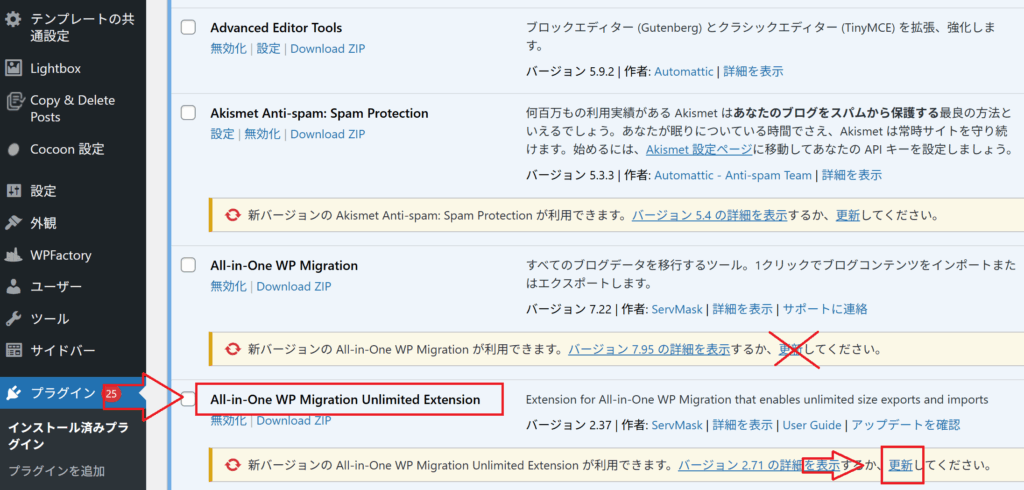Click Download ZIP under Advanced Editor Tools
The height and width of the screenshot is (490, 1024).
coord(328,49)
